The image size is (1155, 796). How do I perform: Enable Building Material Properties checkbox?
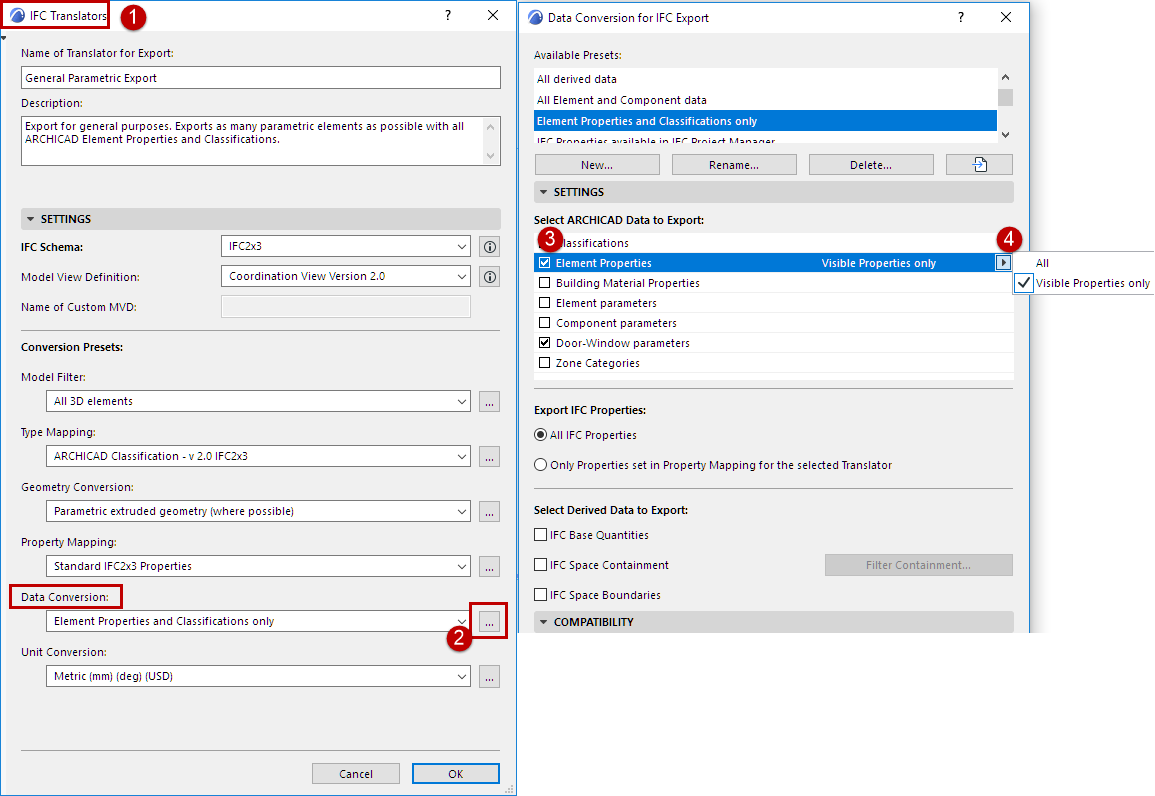(544, 283)
